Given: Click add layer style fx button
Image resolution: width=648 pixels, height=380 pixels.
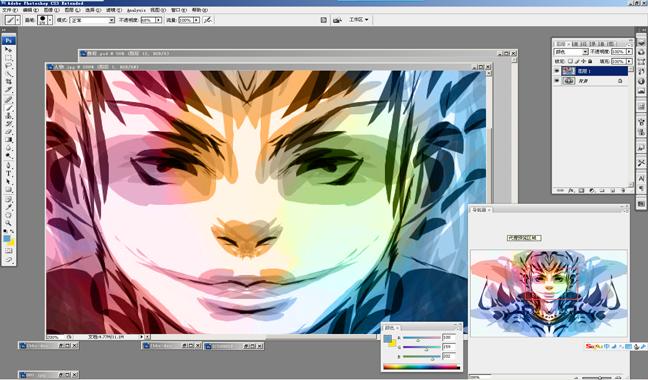Looking at the screenshot, I should (x=571, y=190).
